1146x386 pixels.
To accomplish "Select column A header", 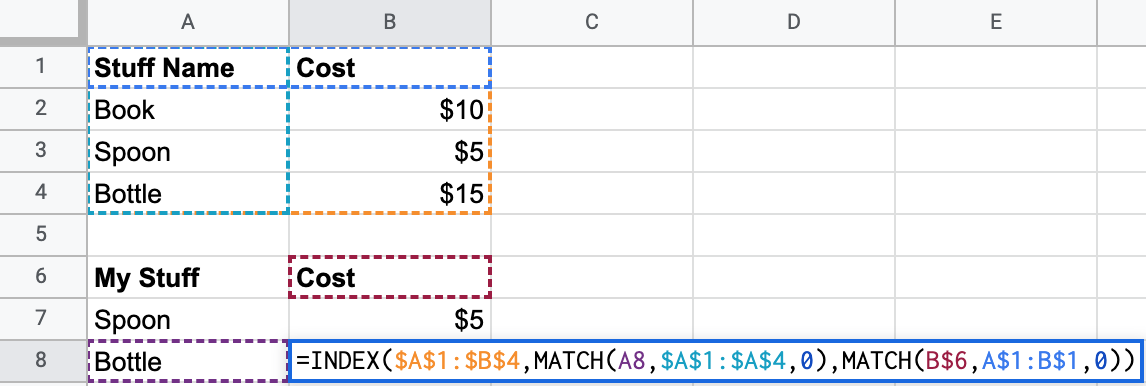I will [189, 23].
